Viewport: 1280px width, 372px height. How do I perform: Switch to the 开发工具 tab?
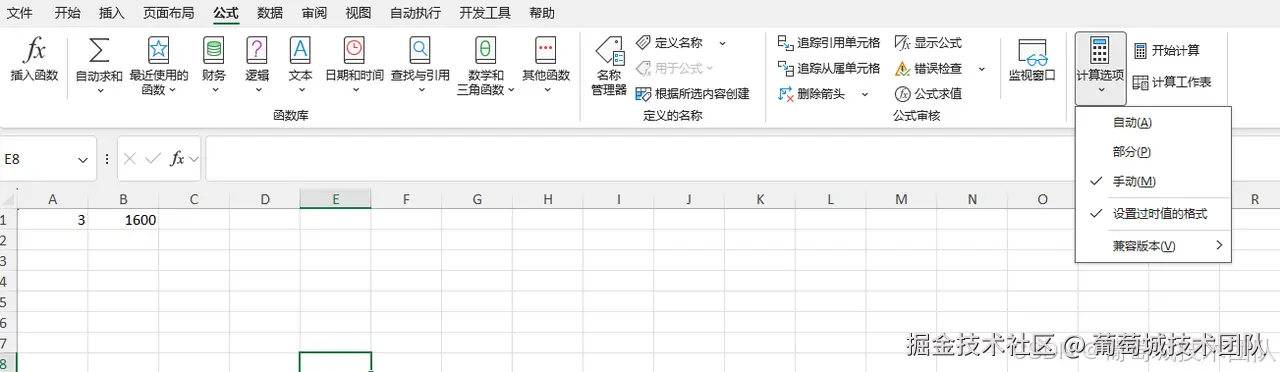[485, 13]
